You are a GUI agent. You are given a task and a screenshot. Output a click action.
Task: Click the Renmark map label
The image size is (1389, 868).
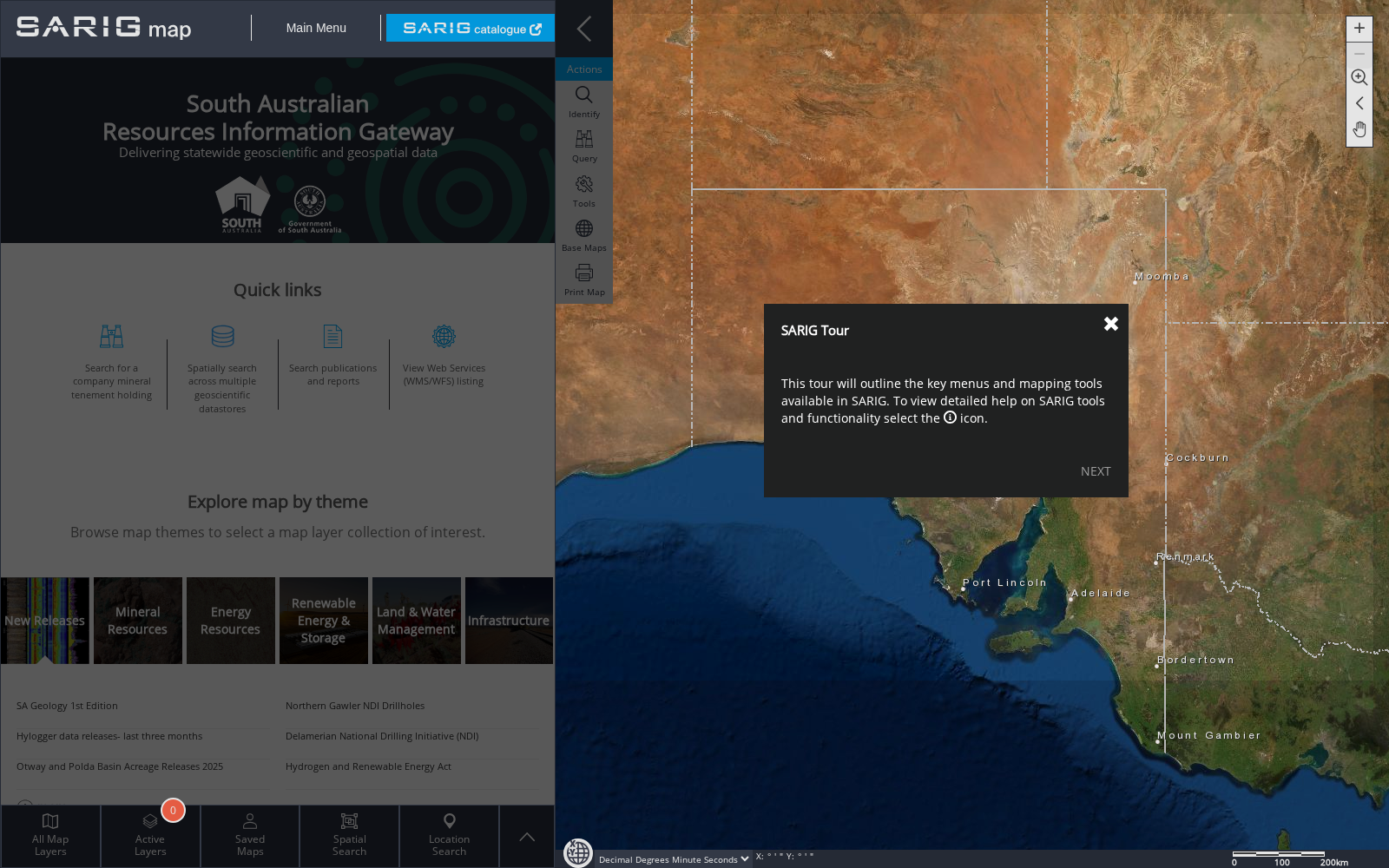click(1186, 556)
